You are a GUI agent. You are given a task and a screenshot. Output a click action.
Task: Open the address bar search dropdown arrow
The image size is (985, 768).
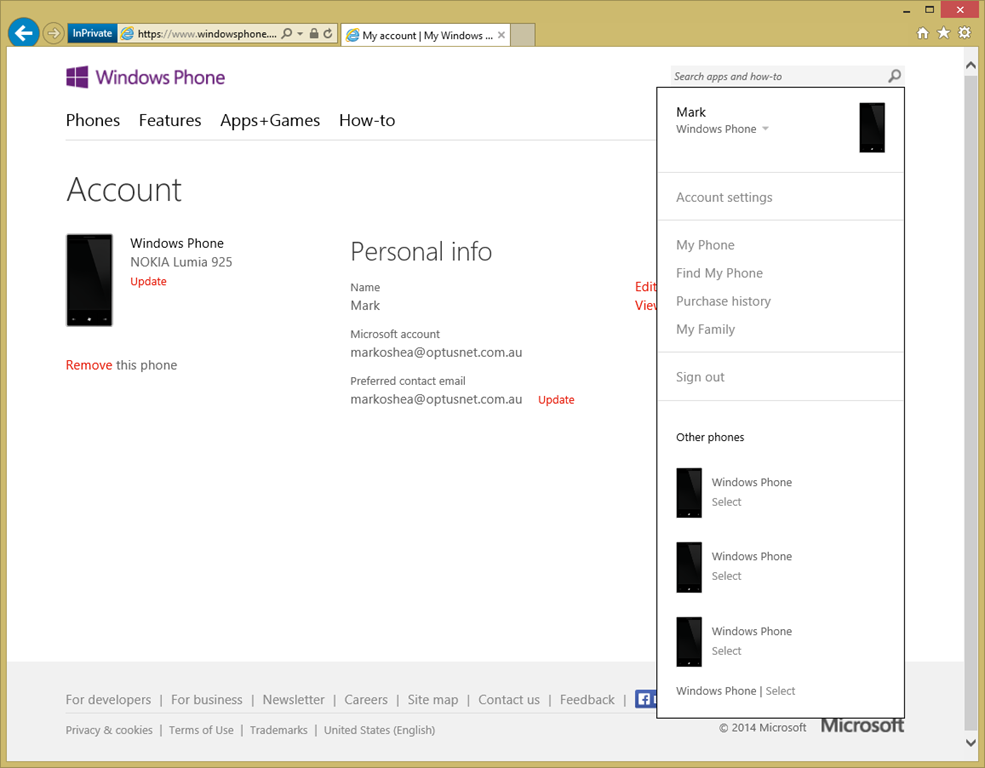click(x=300, y=34)
